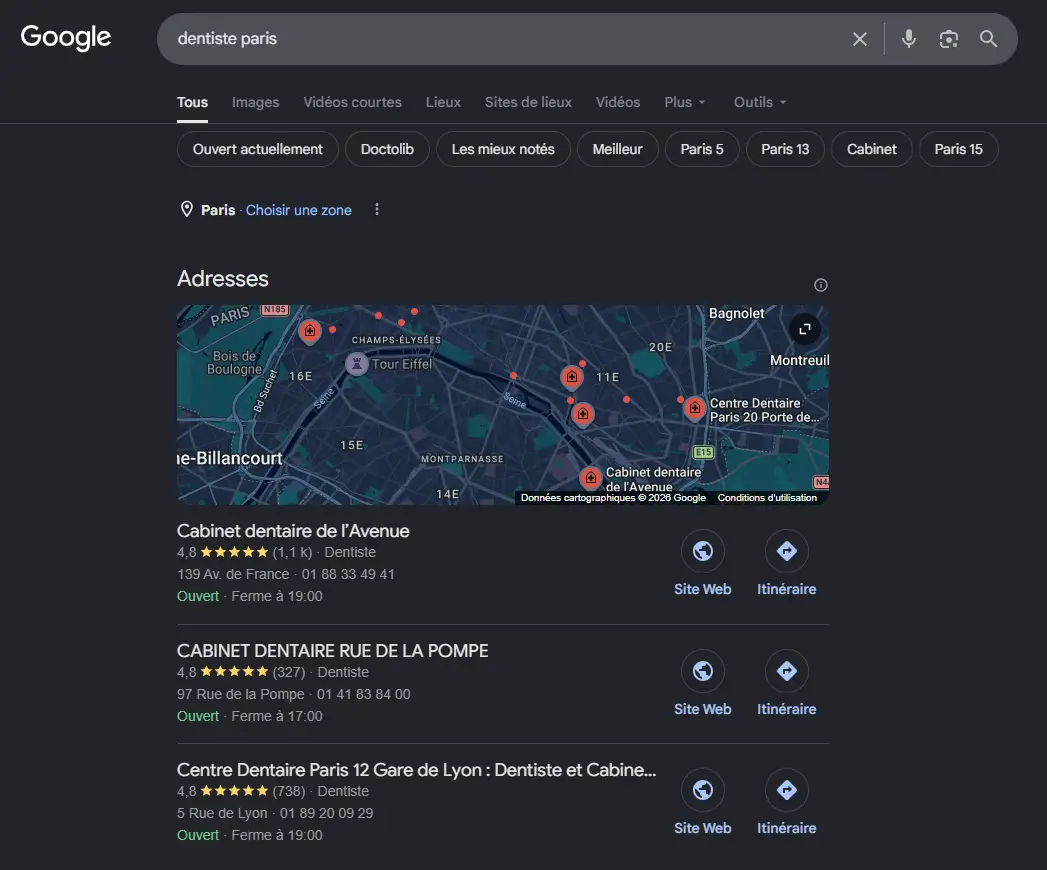Screen dimensions: 1047x870
Task: Select the Cabinet dentaire de l'Avenue map pin
Action: pyautogui.click(x=590, y=478)
